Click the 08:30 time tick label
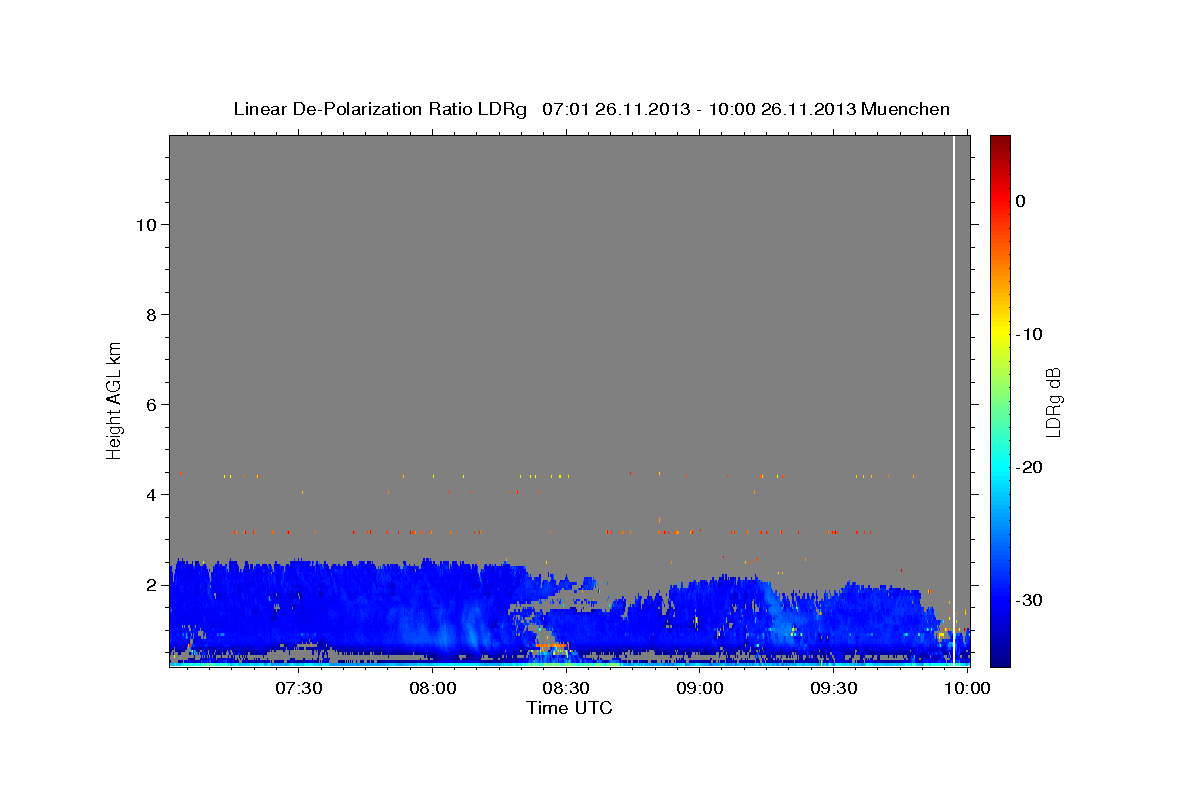The width and height of the screenshot is (1200, 800). [x=566, y=688]
